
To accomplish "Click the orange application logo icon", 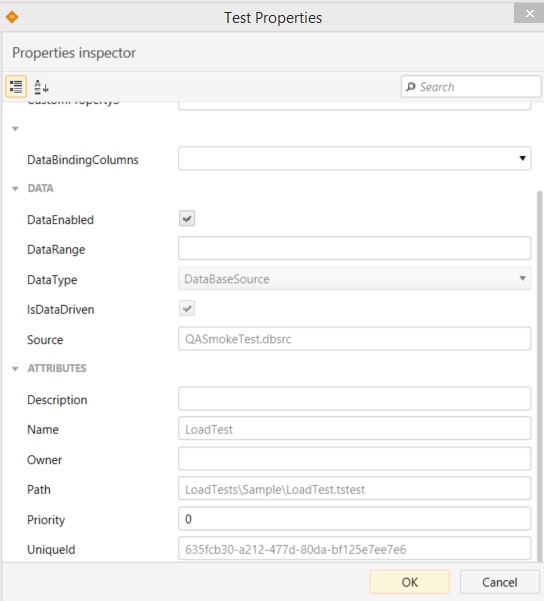I will (12, 17).
